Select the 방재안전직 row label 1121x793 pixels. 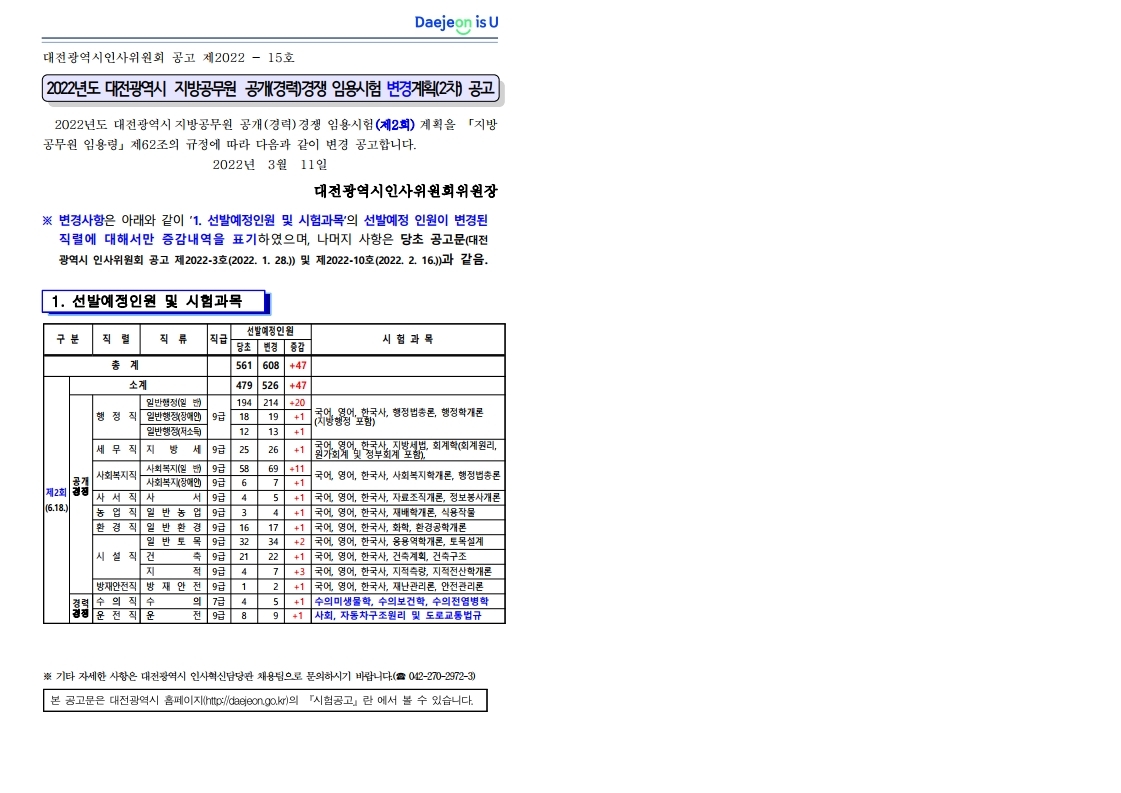pos(115,586)
